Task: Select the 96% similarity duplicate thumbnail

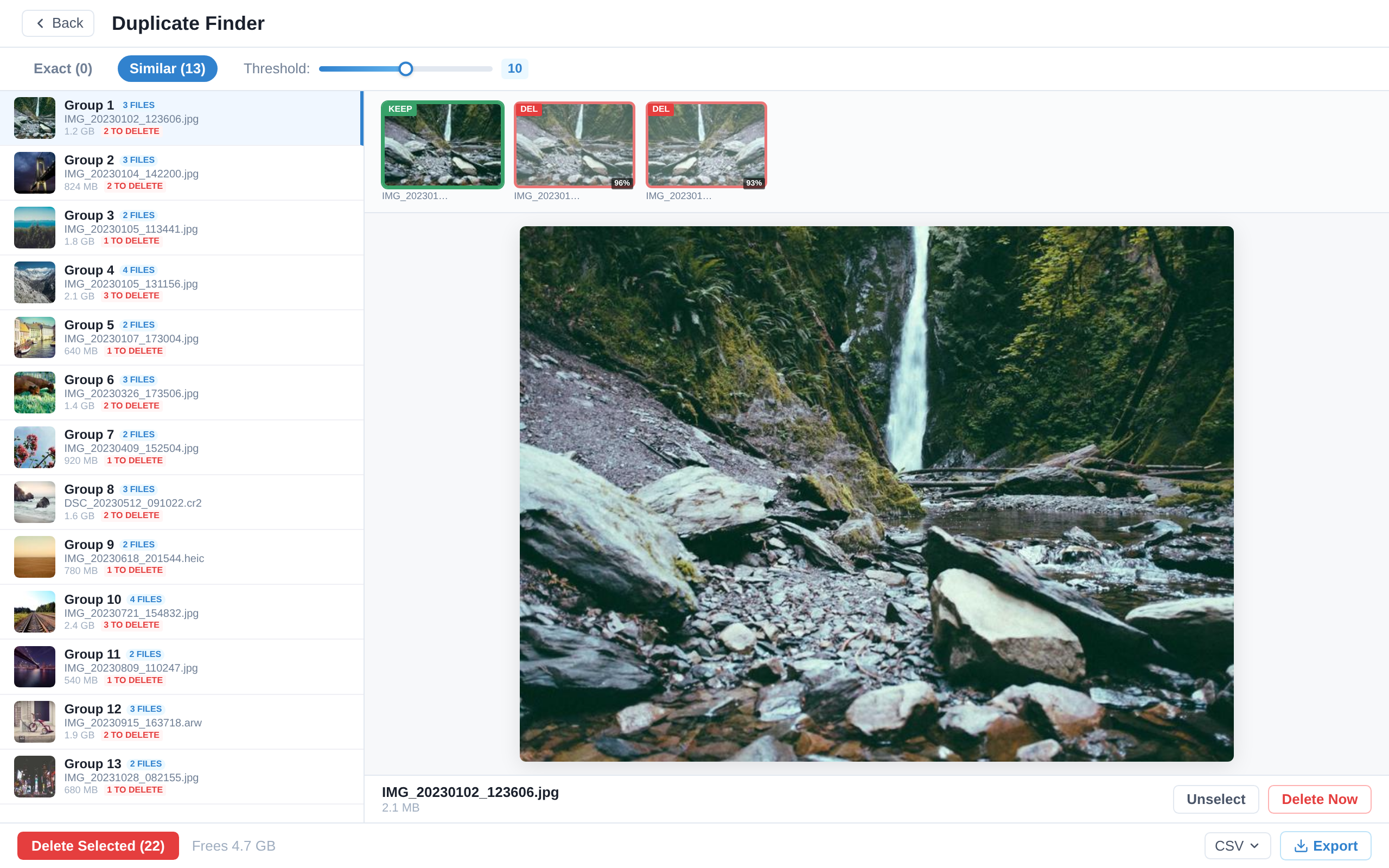Action: (574, 144)
